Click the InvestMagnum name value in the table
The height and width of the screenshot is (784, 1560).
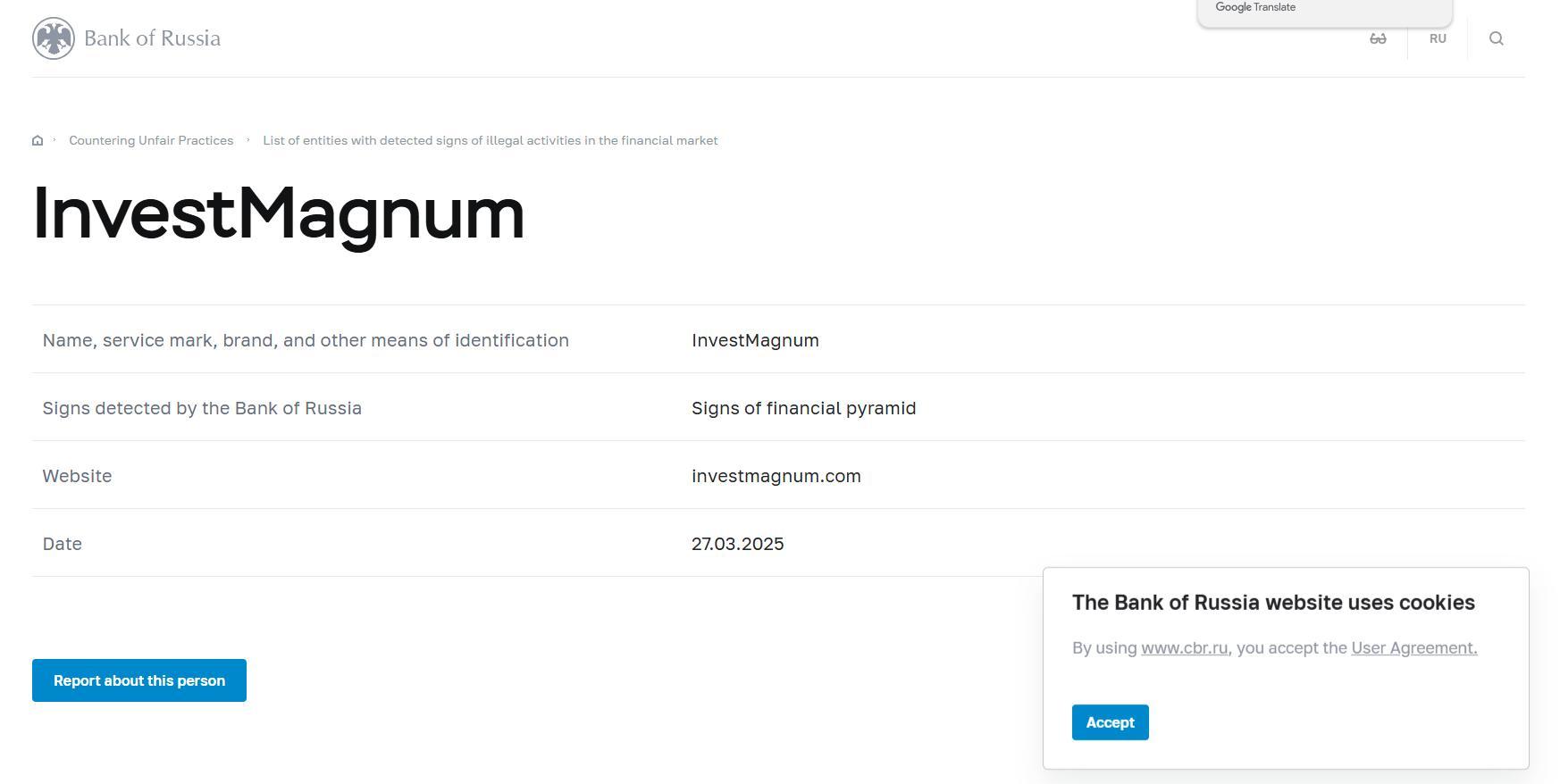pyautogui.click(x=755, y=340)
